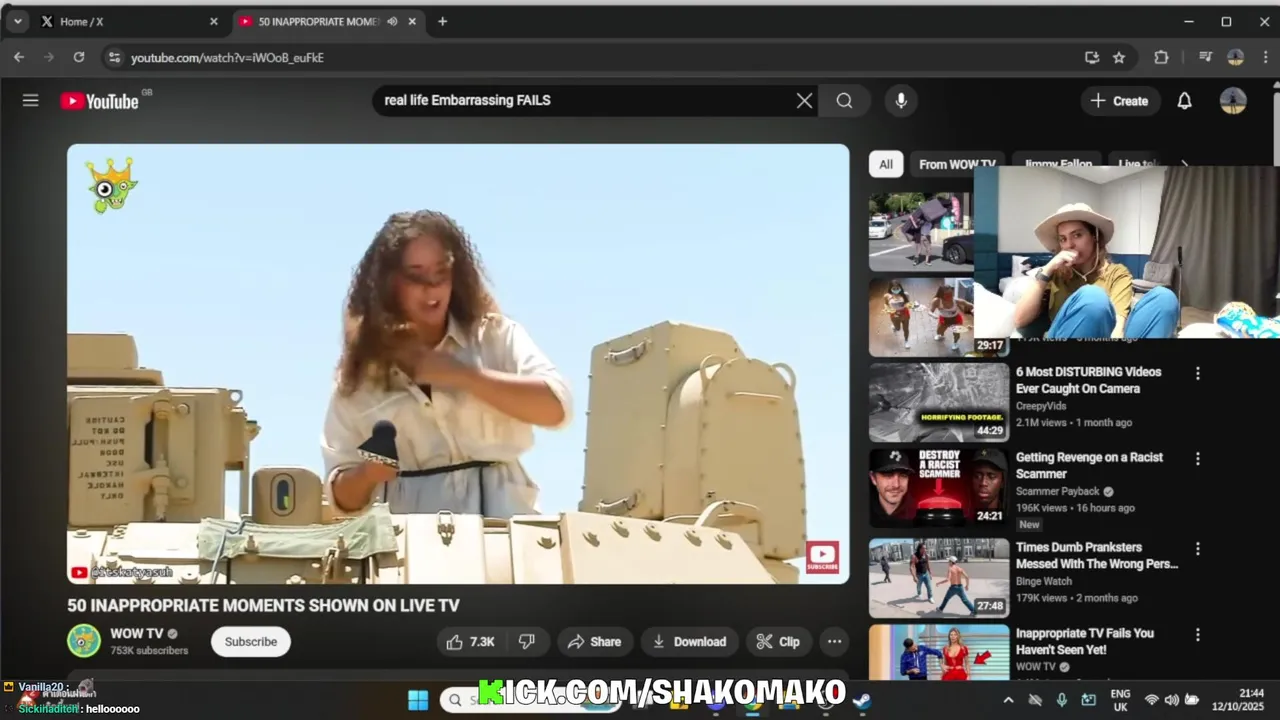
Task: Open Steam from the taskbar
Action: [x=862, y=700]
